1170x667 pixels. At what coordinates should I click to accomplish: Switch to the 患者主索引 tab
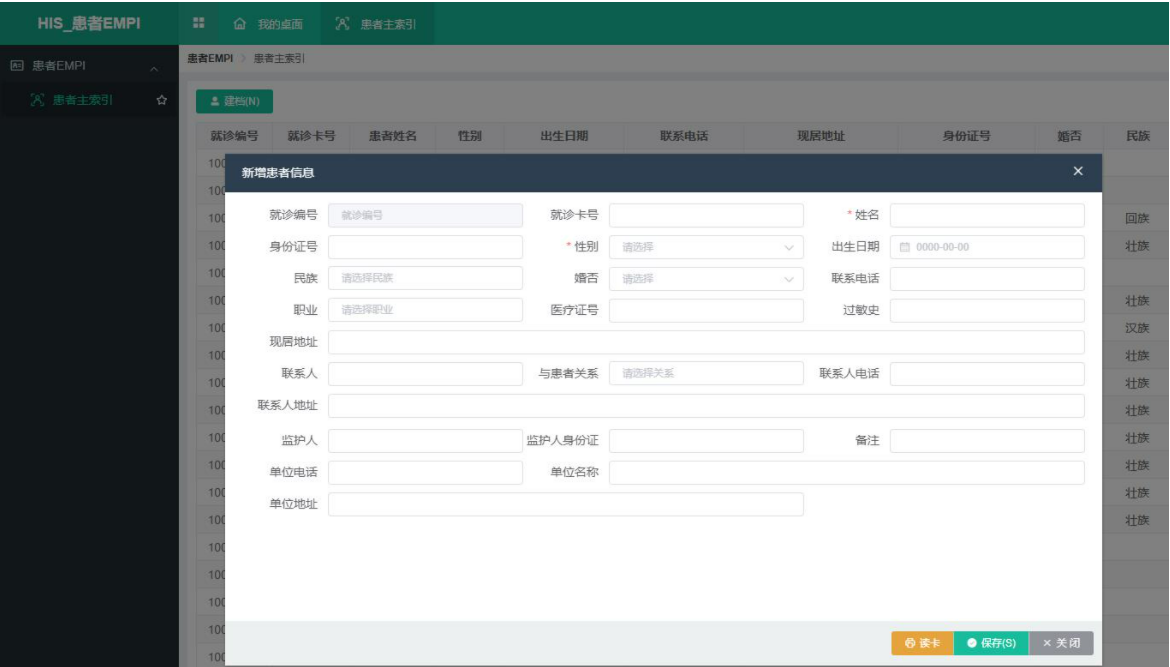[x=376, y=24]
